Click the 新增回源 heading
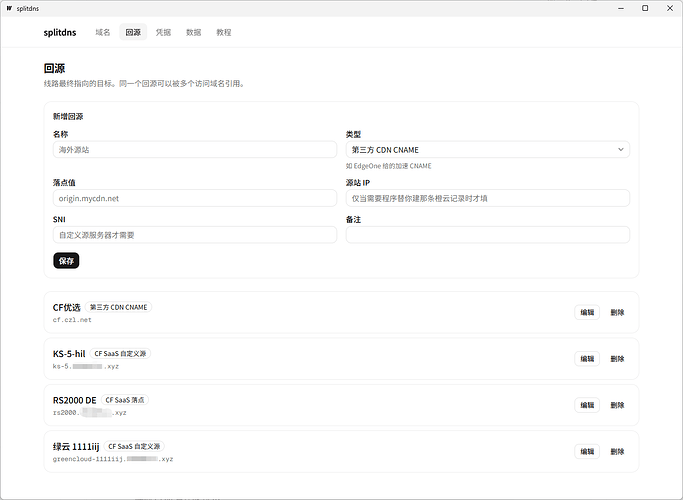Viewport: 683px width, 500px height. coord(68,116)
